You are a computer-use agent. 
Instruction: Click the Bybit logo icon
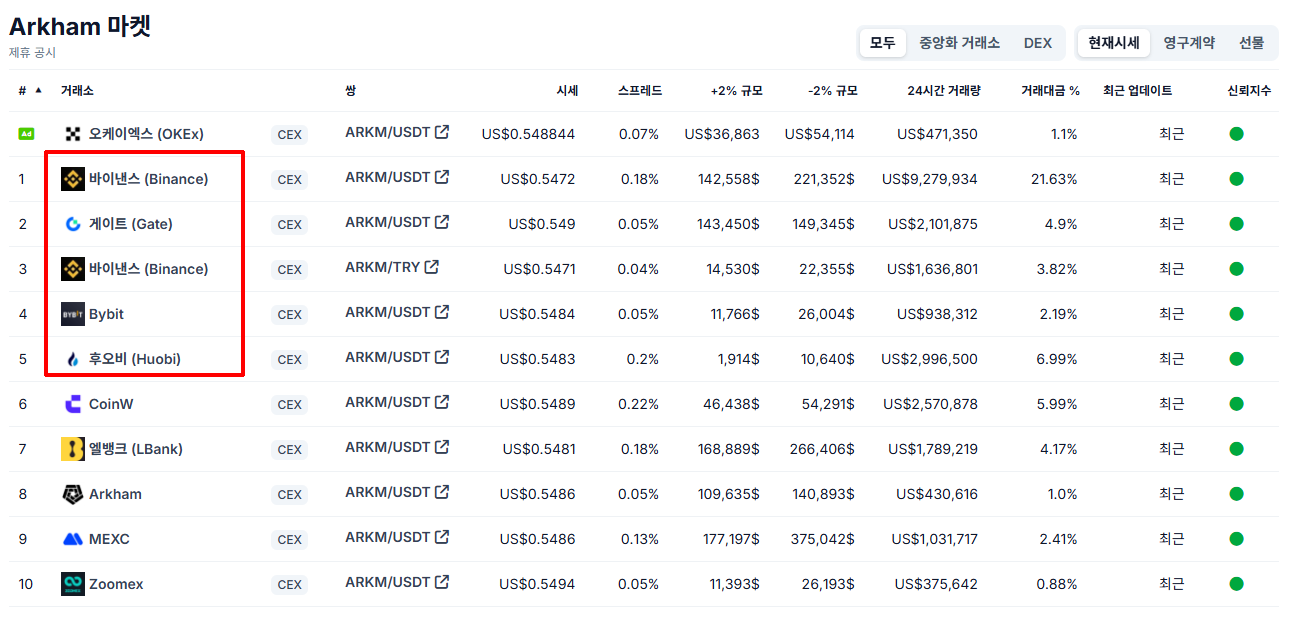coord(73,314)
